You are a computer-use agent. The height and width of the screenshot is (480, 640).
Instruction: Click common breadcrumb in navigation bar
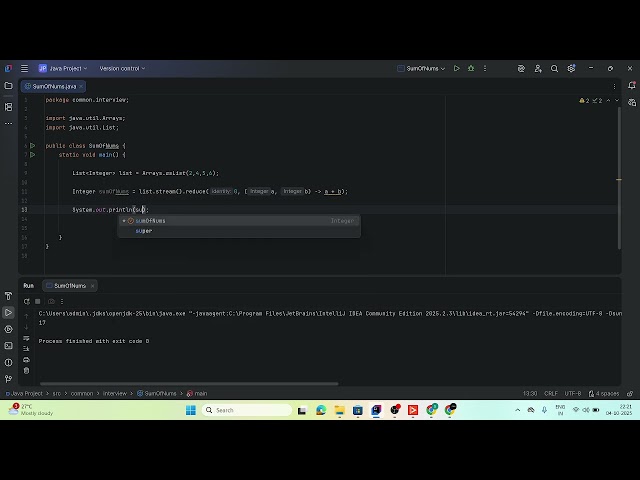coord(82,393)
